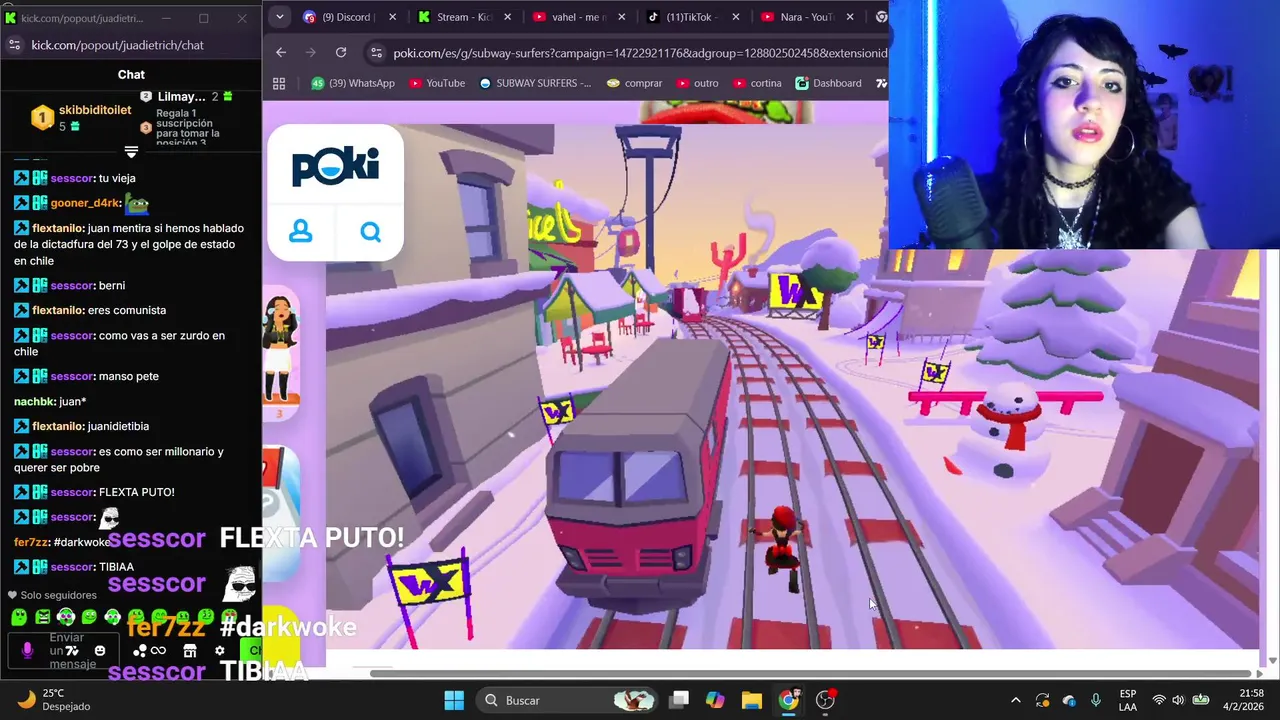
Task: Open the WhatsApp bookmark
Action: [352, 83]
